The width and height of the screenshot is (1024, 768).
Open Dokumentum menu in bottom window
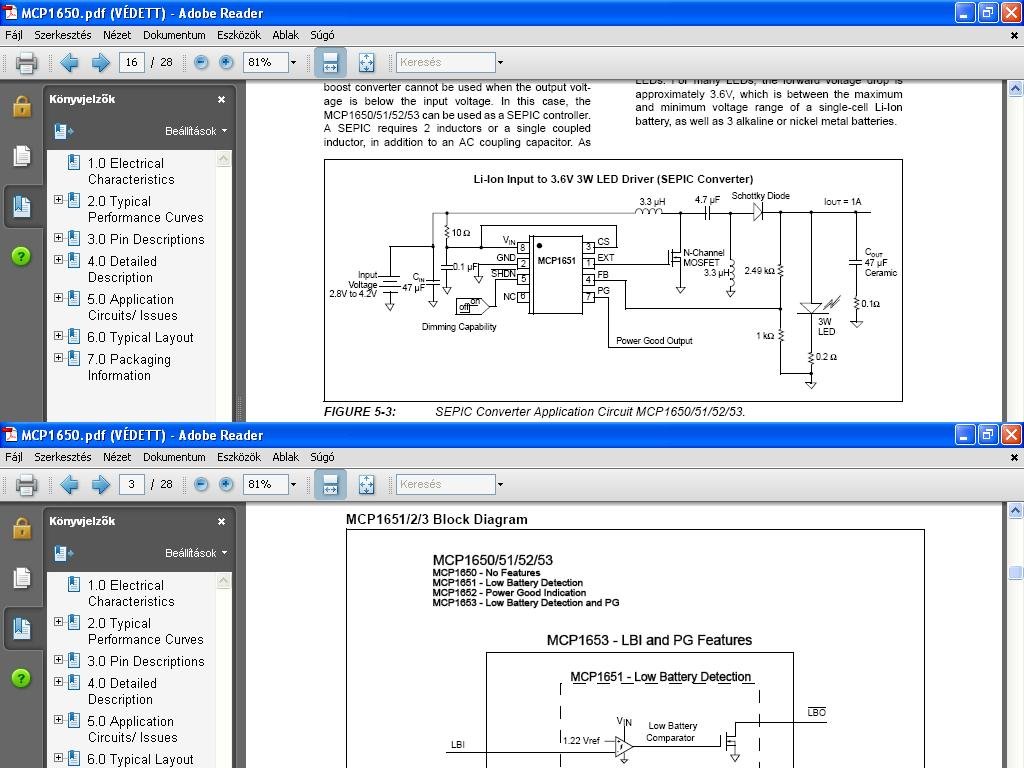pyautogui.click(x=174, y=457)
